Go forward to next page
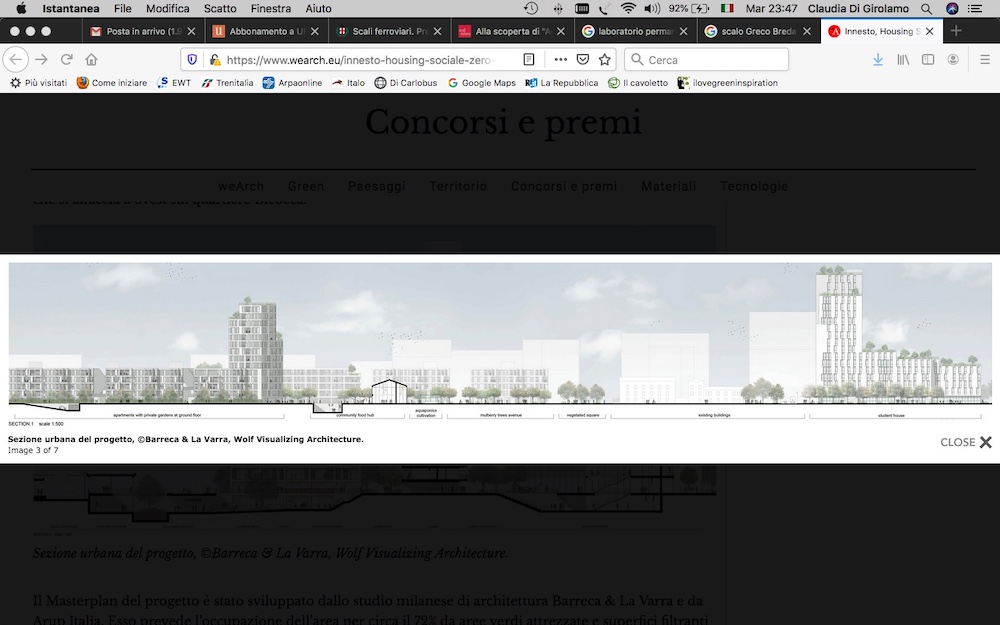1000x625 pixels. point(41,59)
